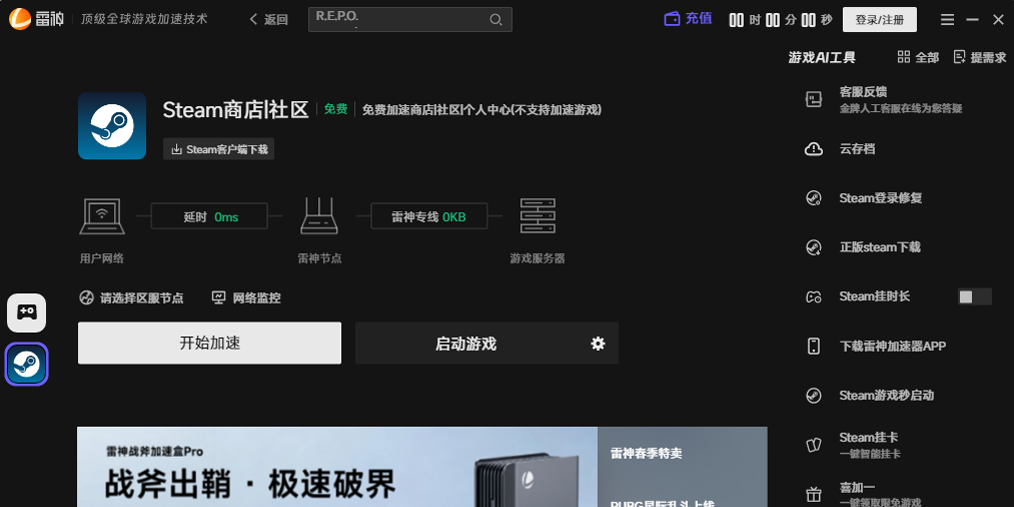Click the large Steam app icon
The height and width of the screenshot is (507, 1014).
click(x=112, y=125)
